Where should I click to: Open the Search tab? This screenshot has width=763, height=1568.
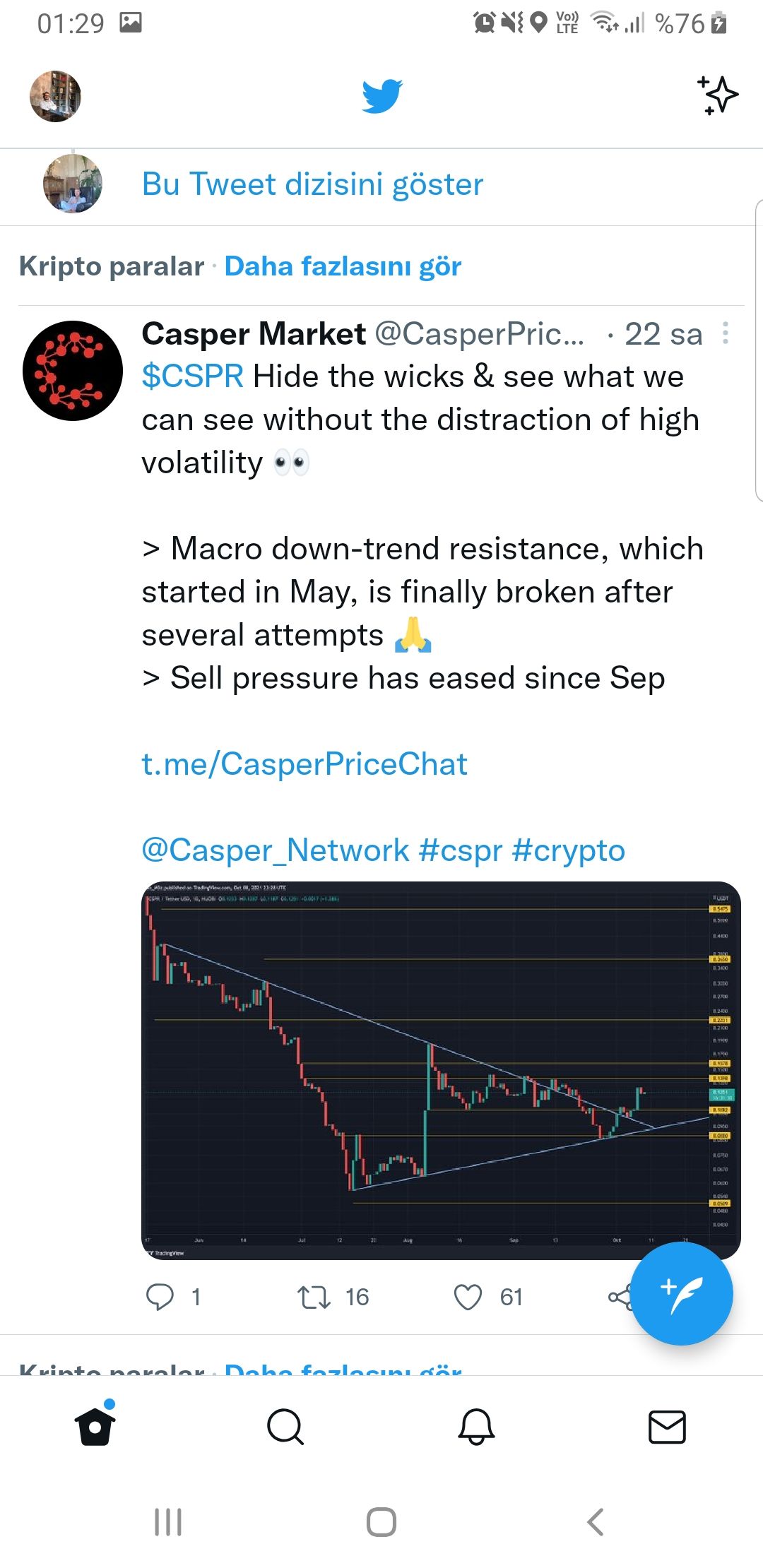pos(285,1427)
